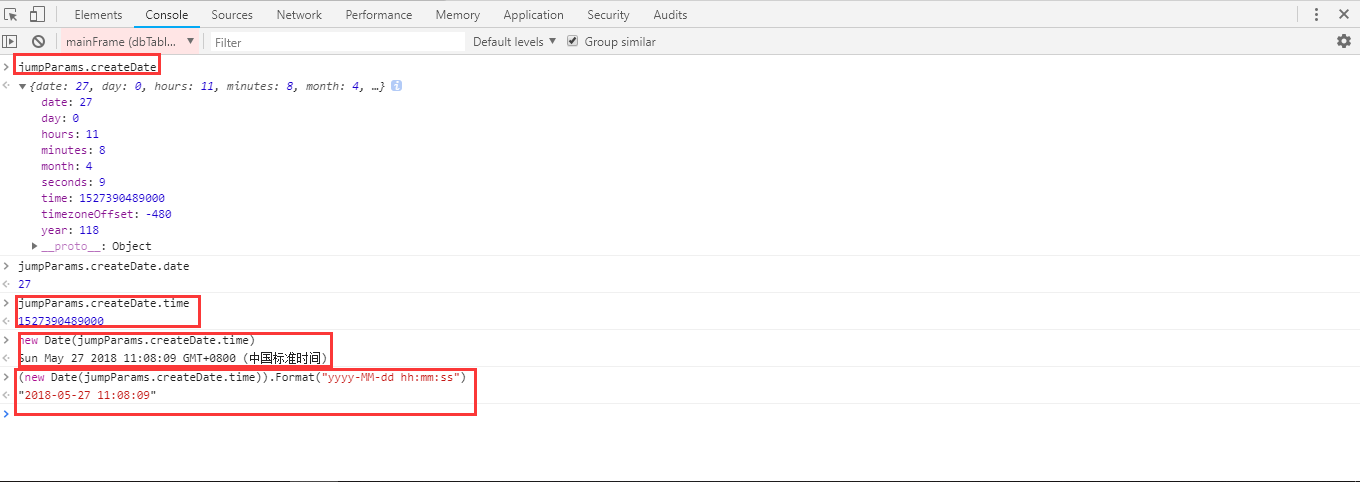Switch to the Elements tab
The image size is (1360, 482).
pyautogui.click(x=98, y=15)
